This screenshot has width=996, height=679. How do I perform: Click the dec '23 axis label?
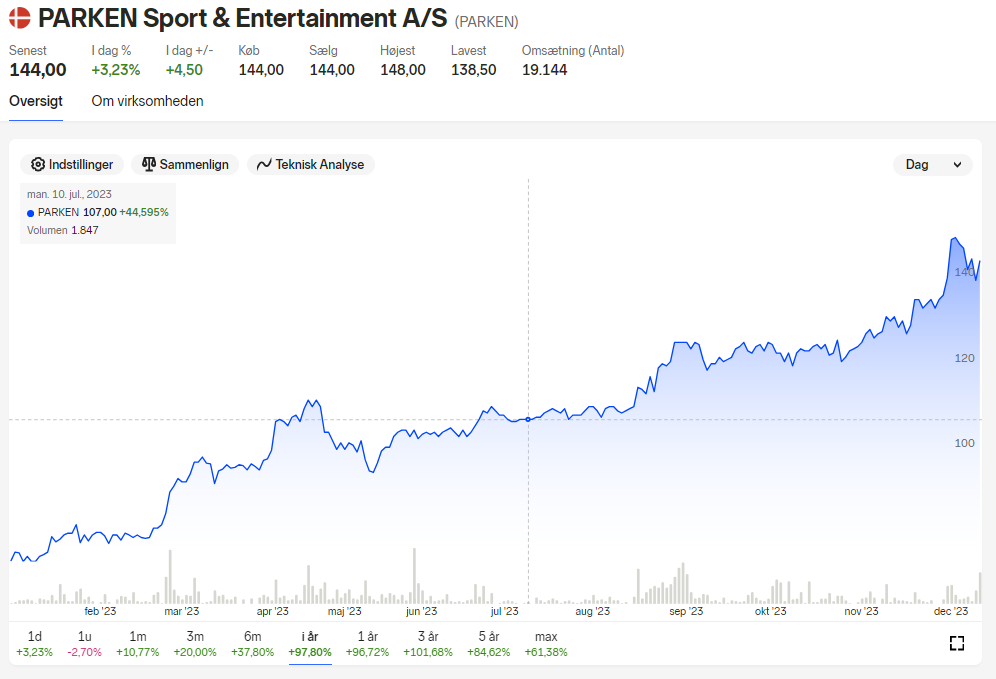point(951,611)
